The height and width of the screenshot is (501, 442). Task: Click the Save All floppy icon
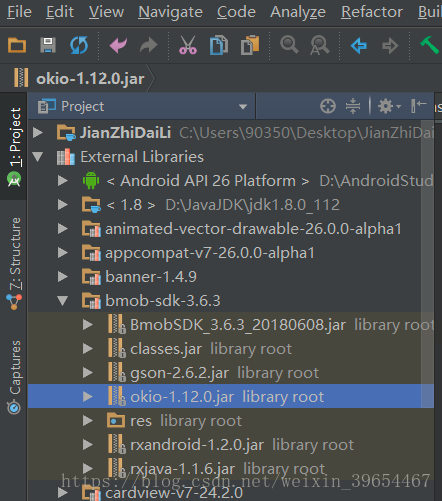[48, 45]
